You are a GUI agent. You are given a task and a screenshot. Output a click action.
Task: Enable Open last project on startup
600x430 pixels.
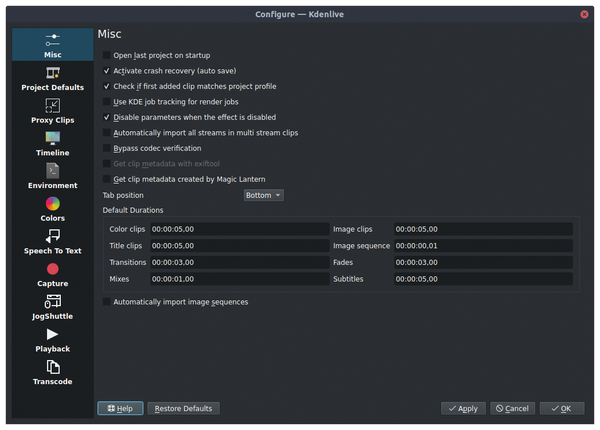(x=107, y=55)
